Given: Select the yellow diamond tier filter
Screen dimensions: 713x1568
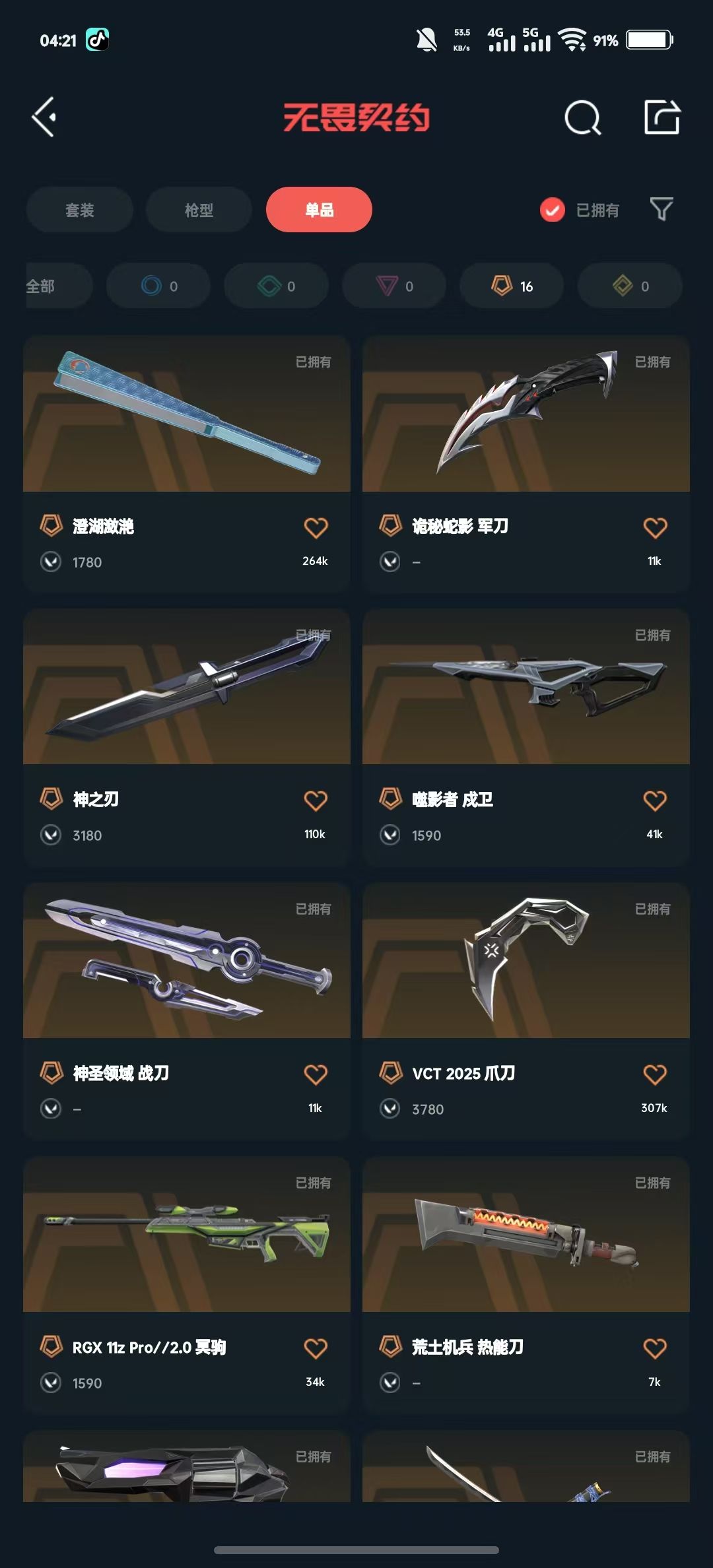Looking at the screenshot, I should (630, 286).
